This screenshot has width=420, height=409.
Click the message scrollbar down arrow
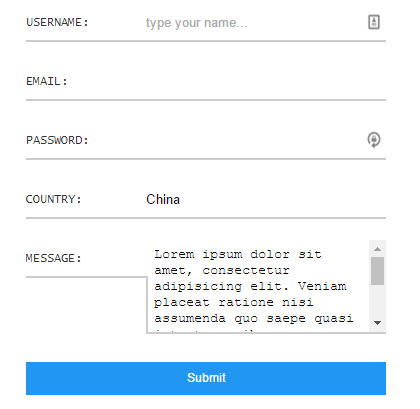click(377, 323)
